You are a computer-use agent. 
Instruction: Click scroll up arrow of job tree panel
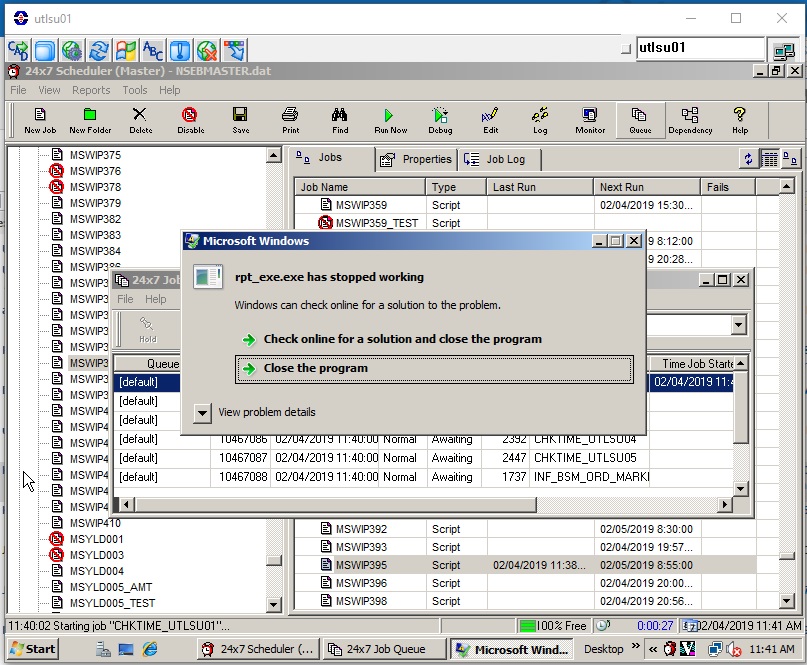pos(274,155)
